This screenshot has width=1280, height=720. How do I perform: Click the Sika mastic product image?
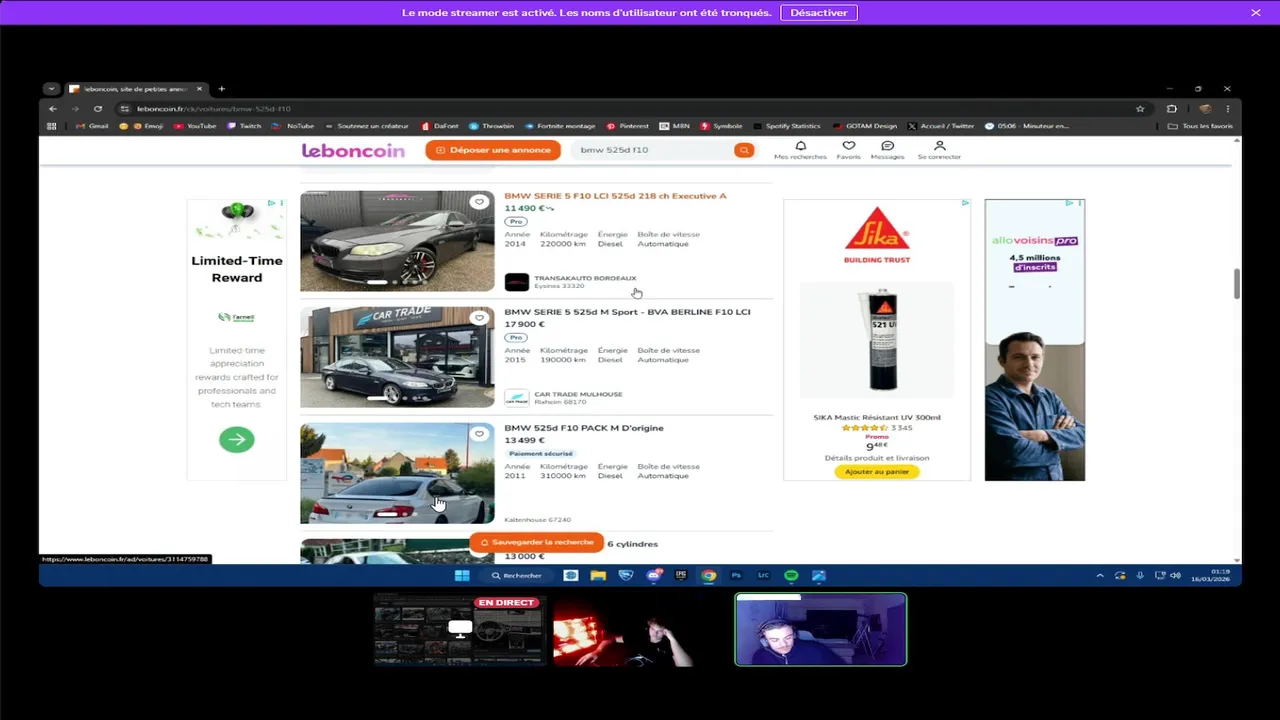pos(876,342)
